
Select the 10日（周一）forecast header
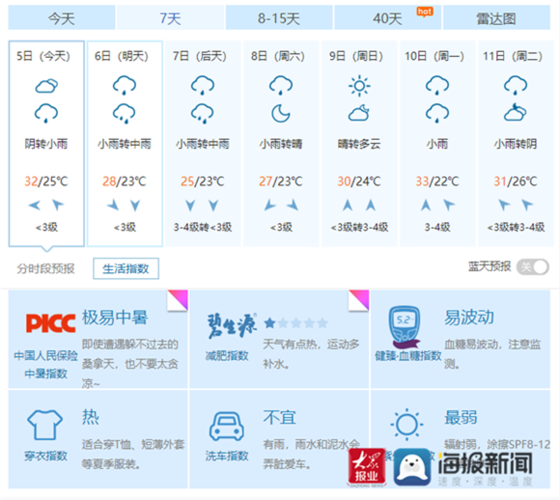[434, 56]
